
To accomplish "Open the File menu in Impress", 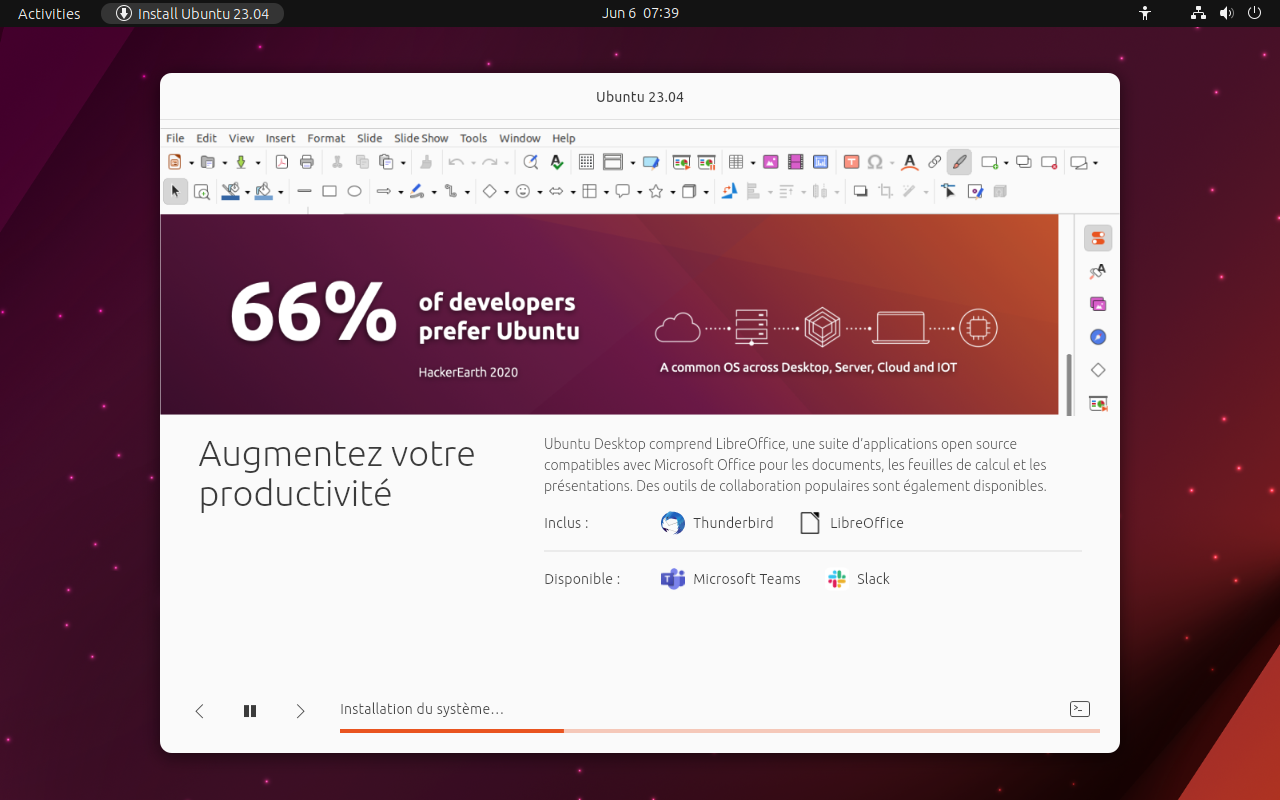I will 175,138.
